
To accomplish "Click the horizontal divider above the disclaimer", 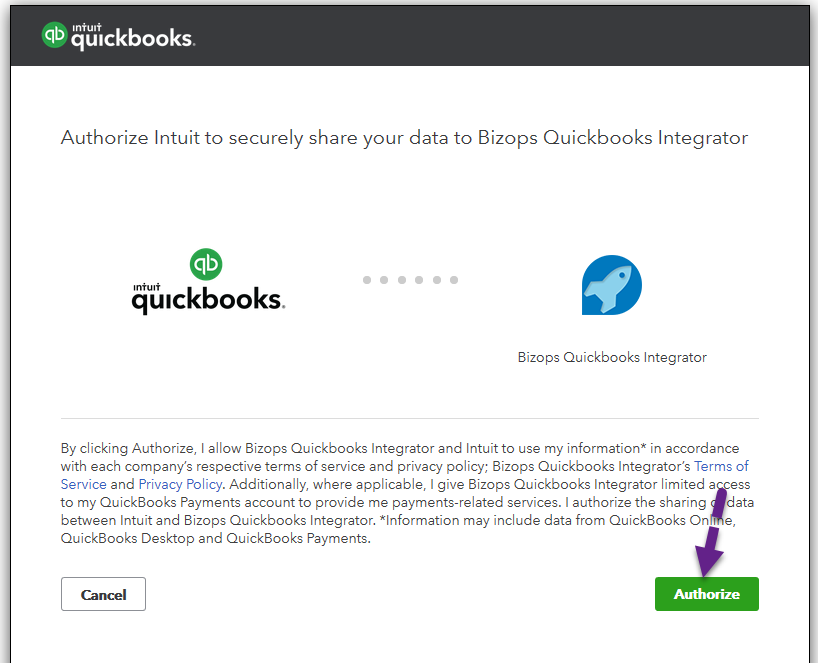I will [x=410, y=418].
